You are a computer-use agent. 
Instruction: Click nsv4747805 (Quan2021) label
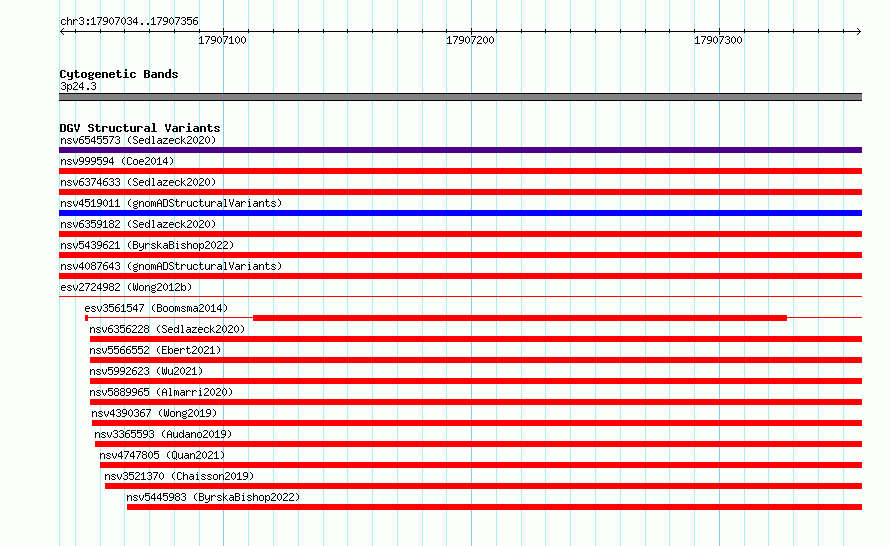coord(162,455)
